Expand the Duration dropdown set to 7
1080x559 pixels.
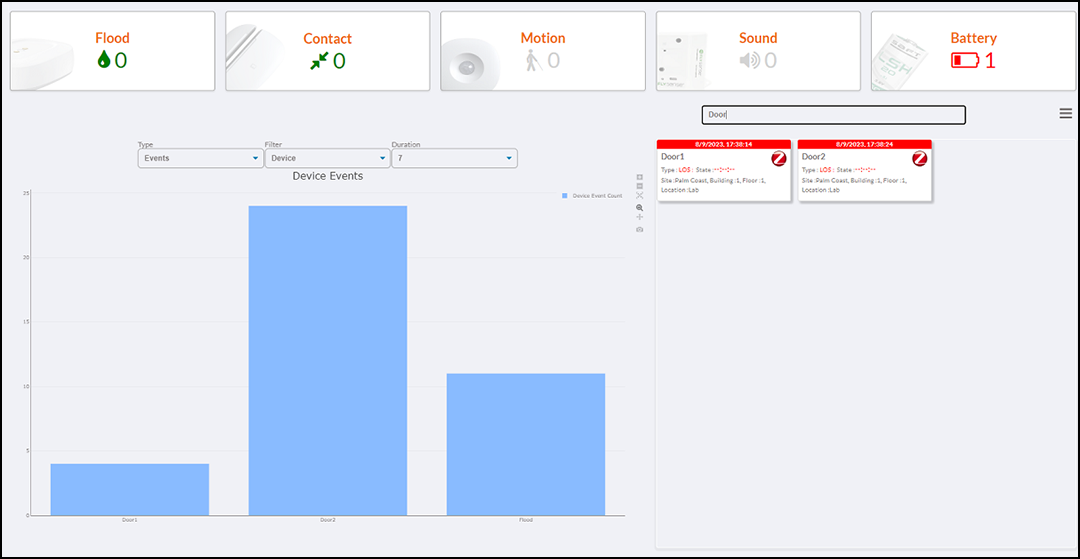pos(455,158)
